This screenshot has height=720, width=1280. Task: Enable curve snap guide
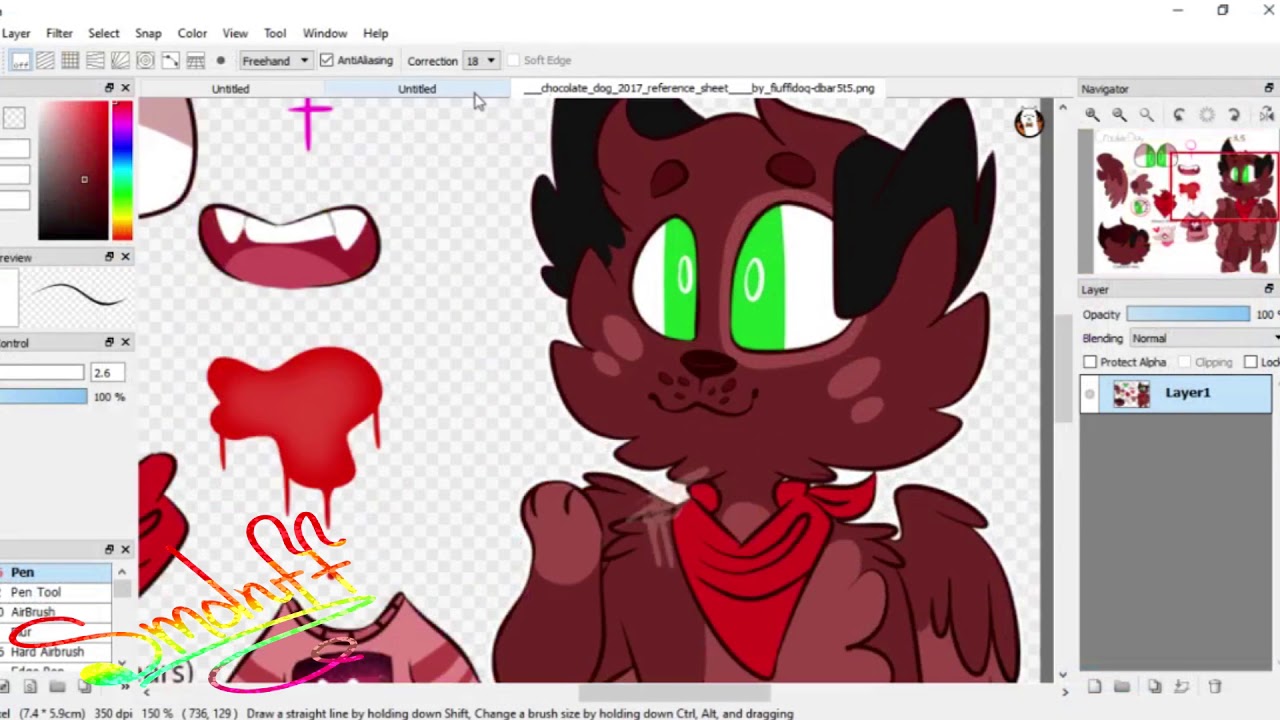[x=170, y=61]
